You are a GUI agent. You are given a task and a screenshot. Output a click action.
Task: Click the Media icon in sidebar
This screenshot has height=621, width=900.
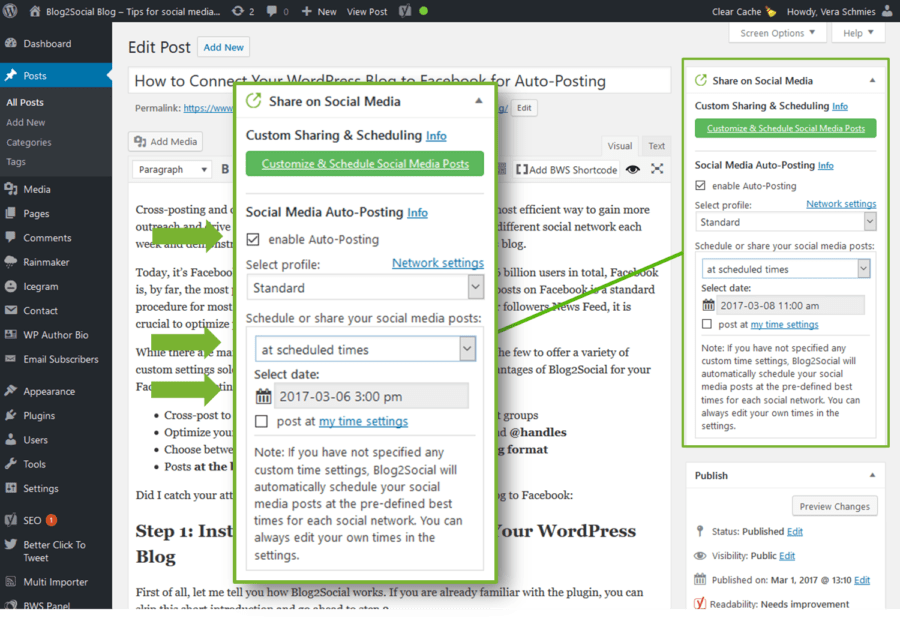(10, 189)
